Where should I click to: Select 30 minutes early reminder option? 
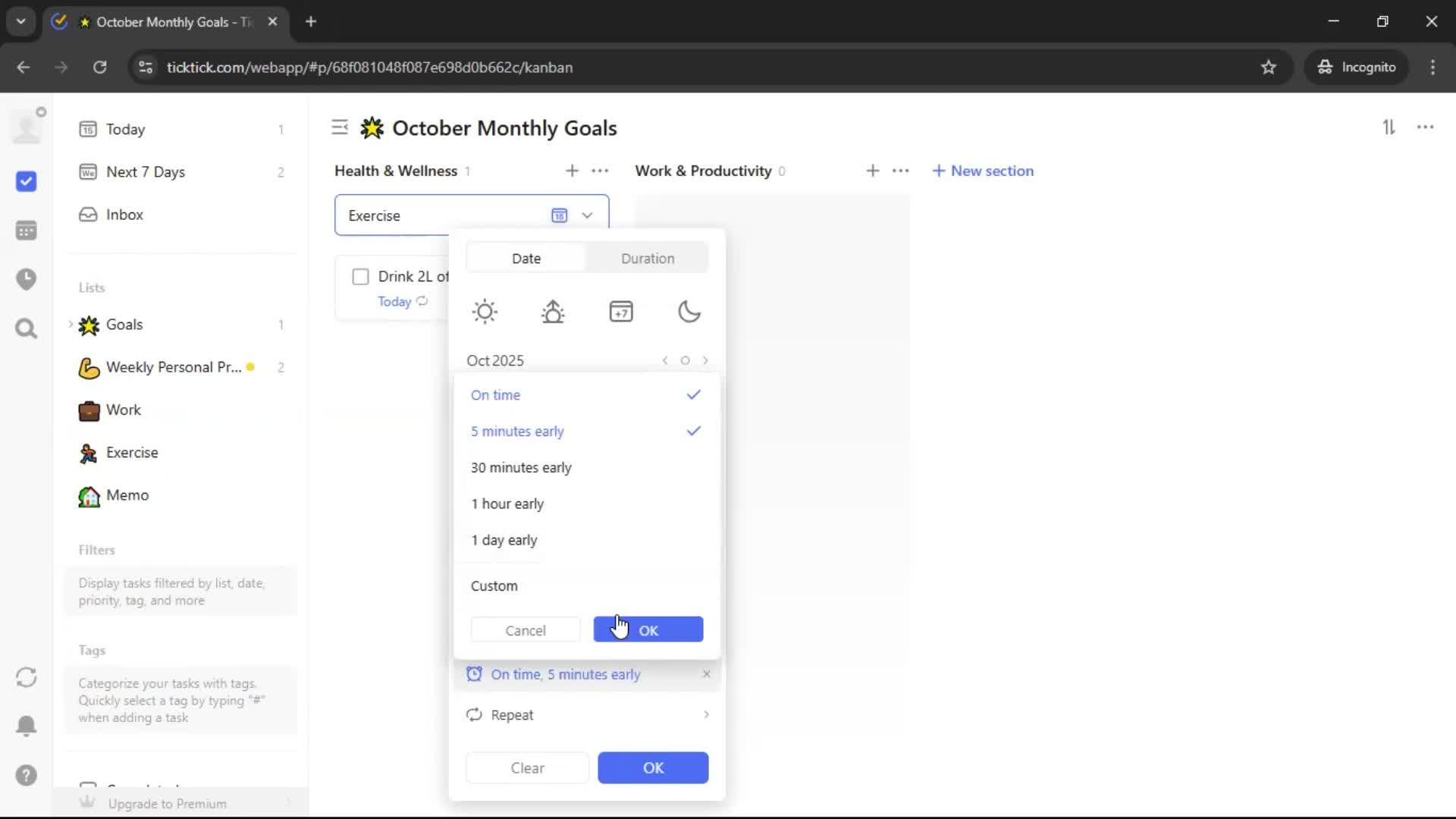click(x=521, y=468)
